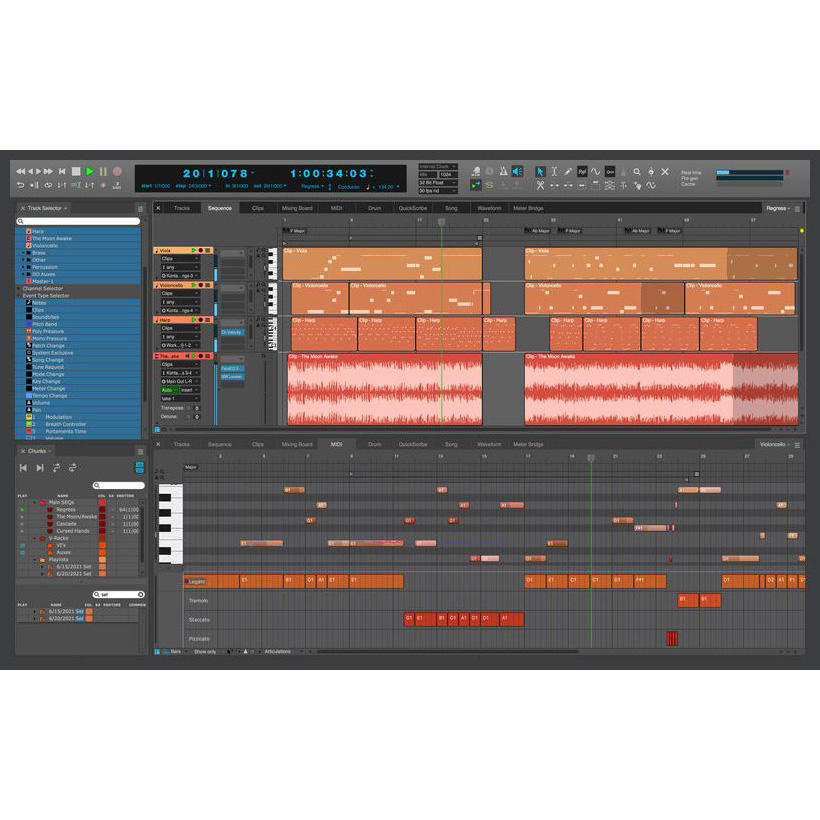Clear the Chunks lower search field
The image size is (820, 820).
coord(141,595)
